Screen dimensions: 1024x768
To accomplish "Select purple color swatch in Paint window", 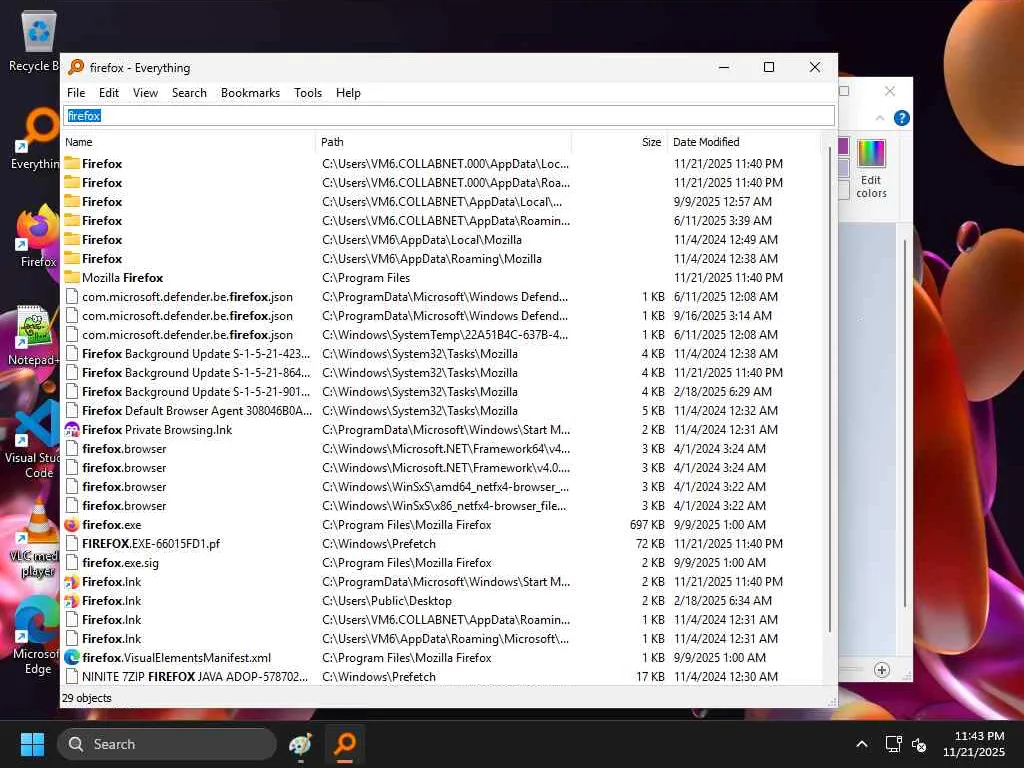I will click(x=843, y=146).
